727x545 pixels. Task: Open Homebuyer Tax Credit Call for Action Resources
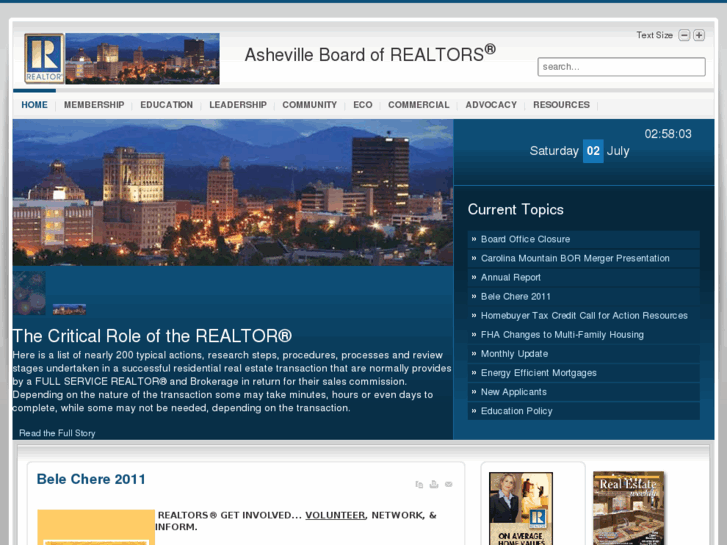coord(584,315)
